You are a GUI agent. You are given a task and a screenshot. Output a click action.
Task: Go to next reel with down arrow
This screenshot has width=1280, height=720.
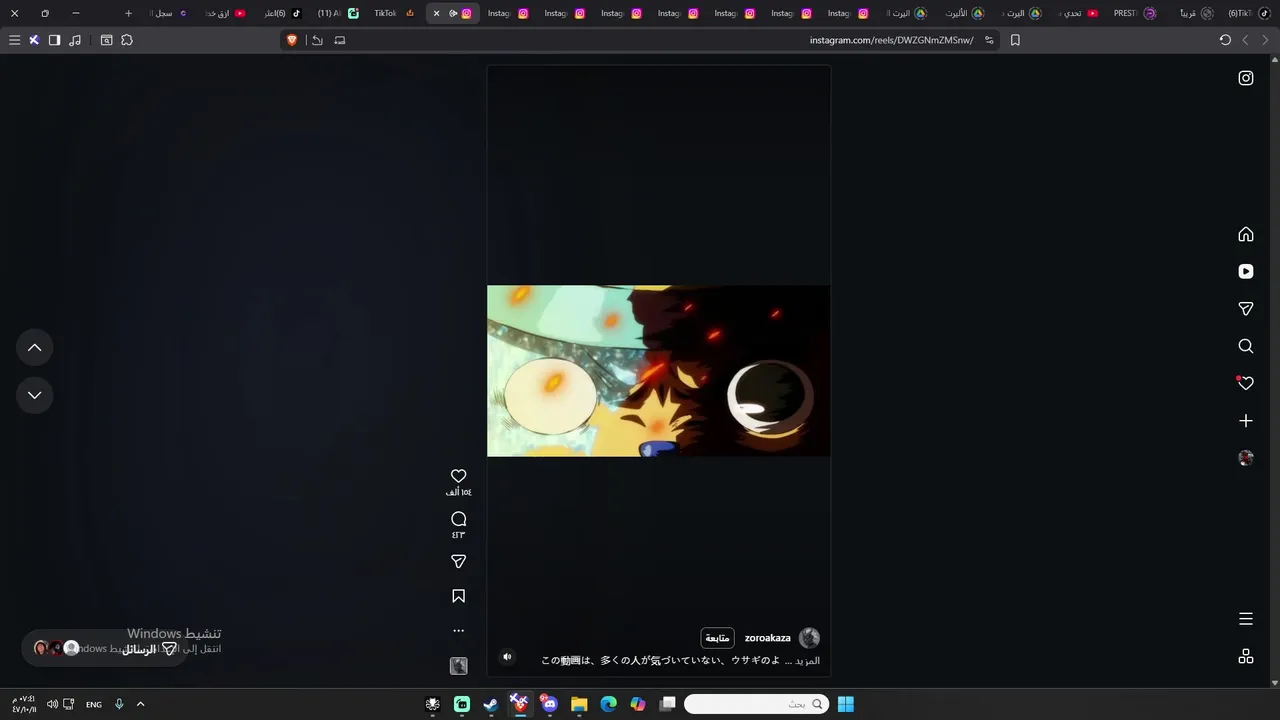(35, 395)
